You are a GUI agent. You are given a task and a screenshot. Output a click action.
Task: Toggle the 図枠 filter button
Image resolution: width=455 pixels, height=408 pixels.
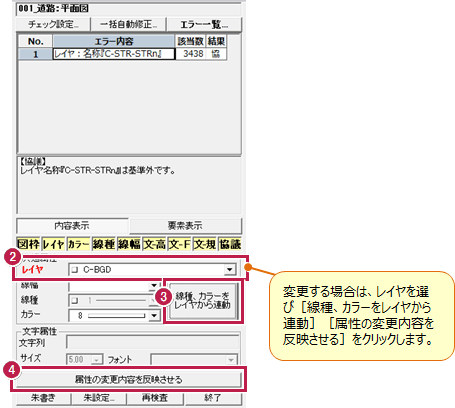tap(28, 244)
